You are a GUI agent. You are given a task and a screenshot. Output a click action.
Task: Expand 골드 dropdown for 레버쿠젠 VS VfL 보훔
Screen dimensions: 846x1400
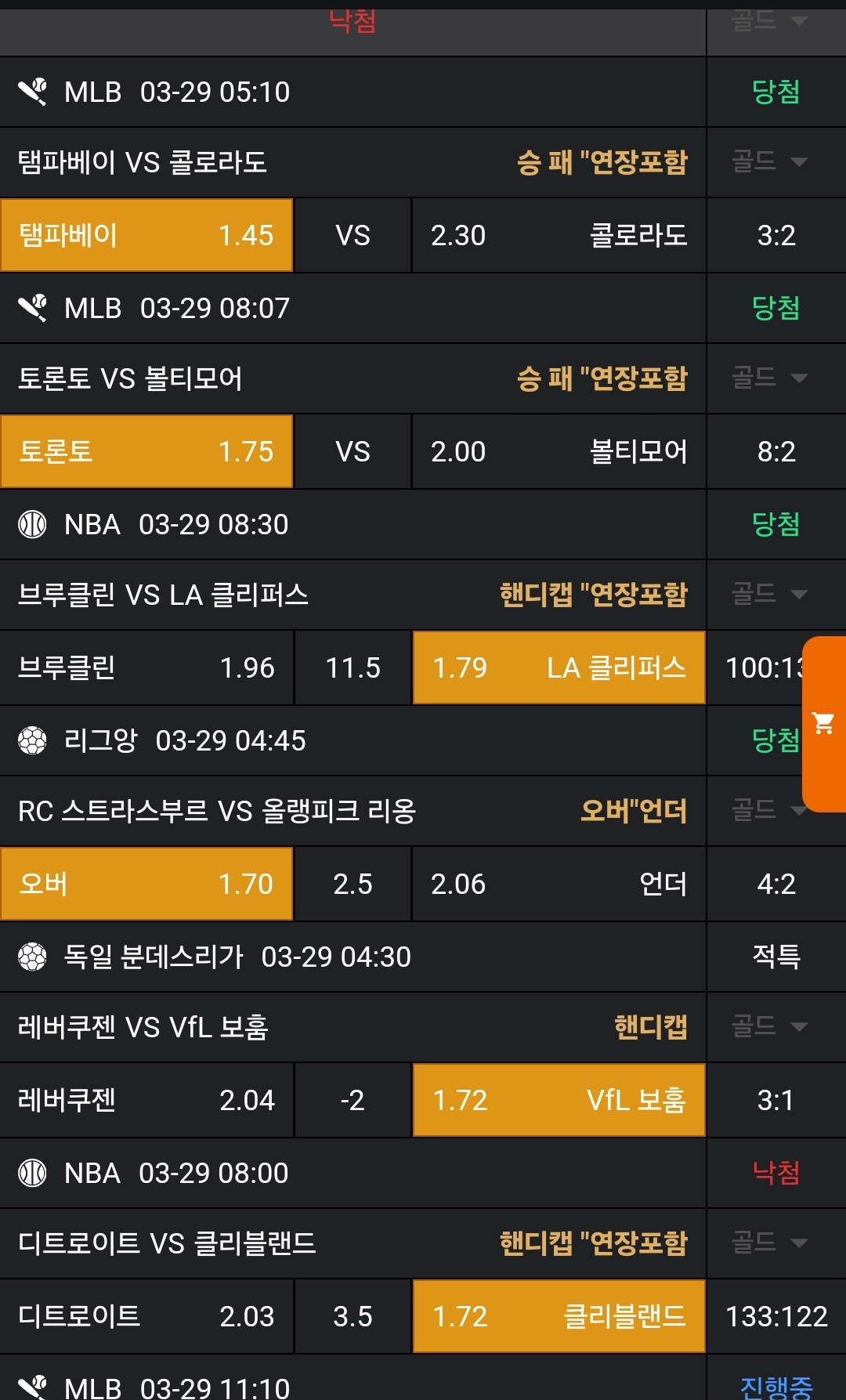point(769,1026)
